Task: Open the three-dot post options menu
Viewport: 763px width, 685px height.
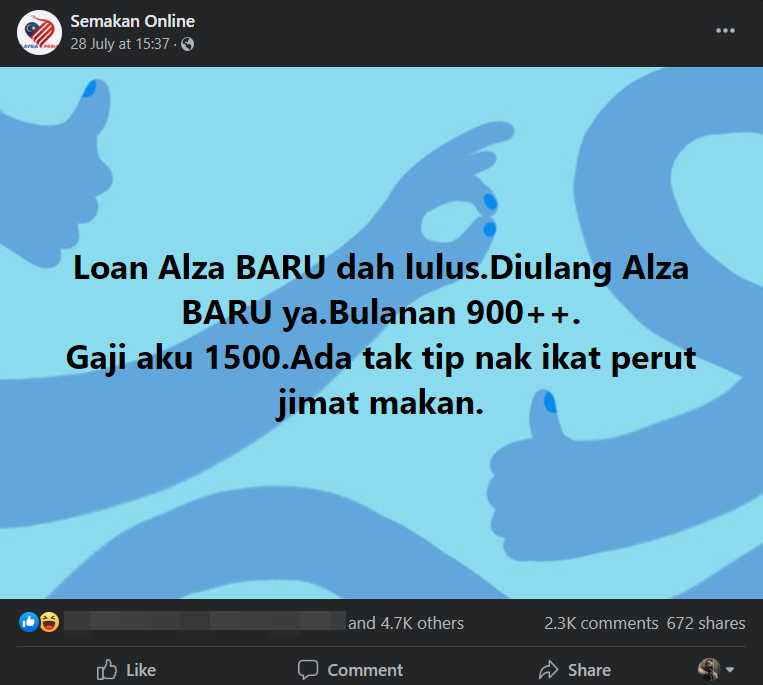Action: coord(725,31)
